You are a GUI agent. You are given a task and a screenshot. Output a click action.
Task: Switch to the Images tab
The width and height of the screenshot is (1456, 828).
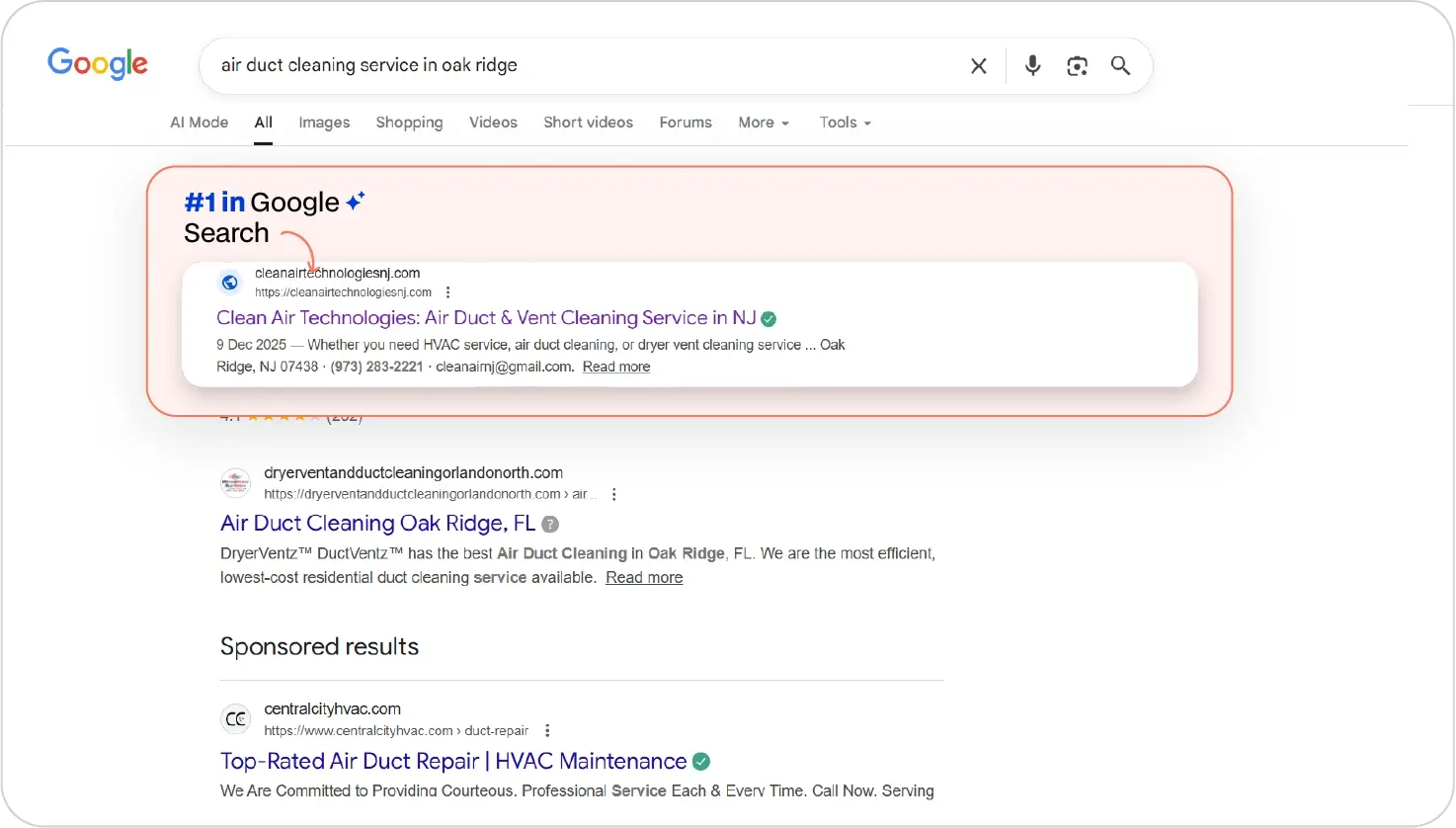[x=324, y=123]
